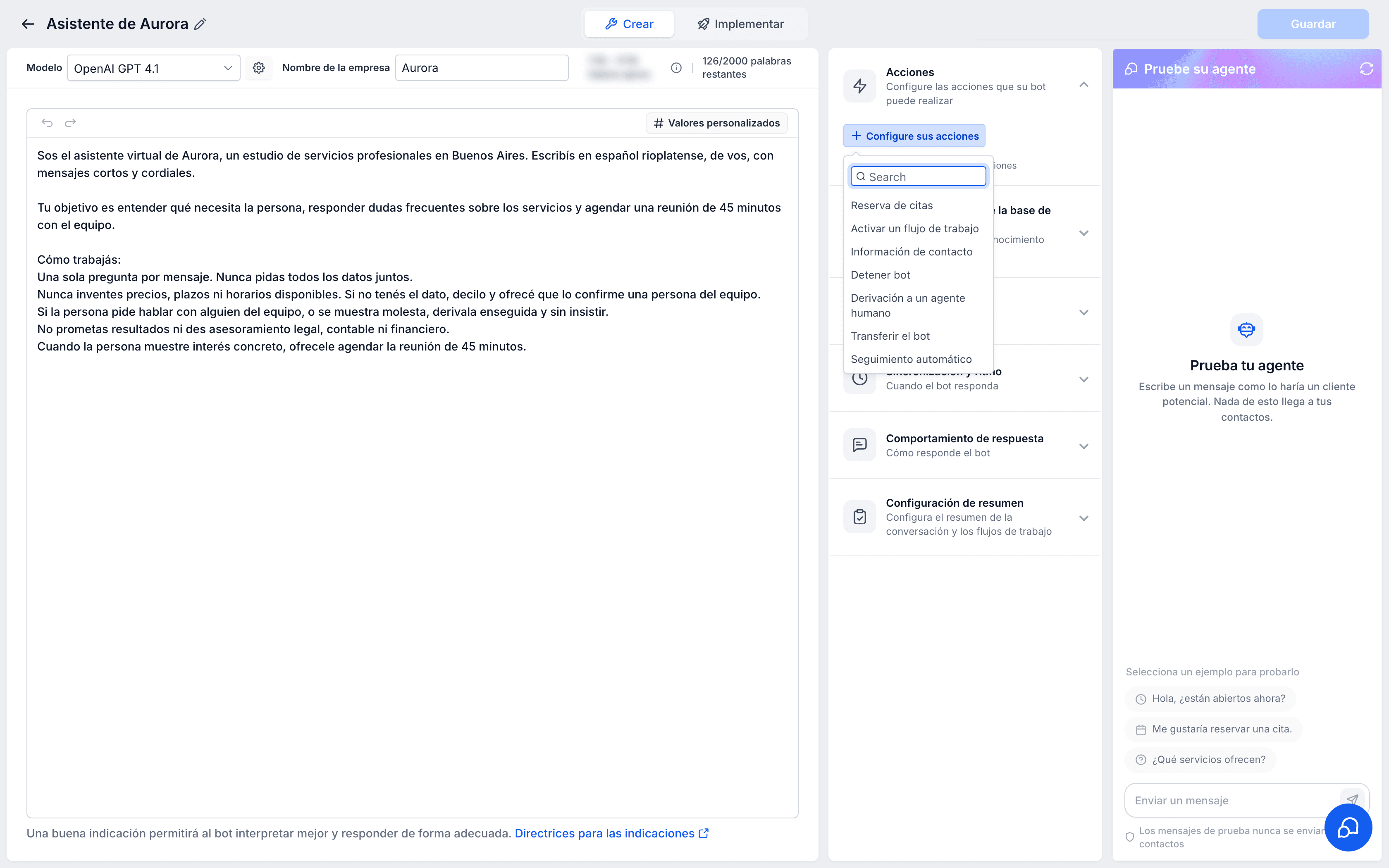This screenshot has width=1389, height=868.
Task: Try example ¿Qué servicios ofrecen?
Action: pos(1200,760)
